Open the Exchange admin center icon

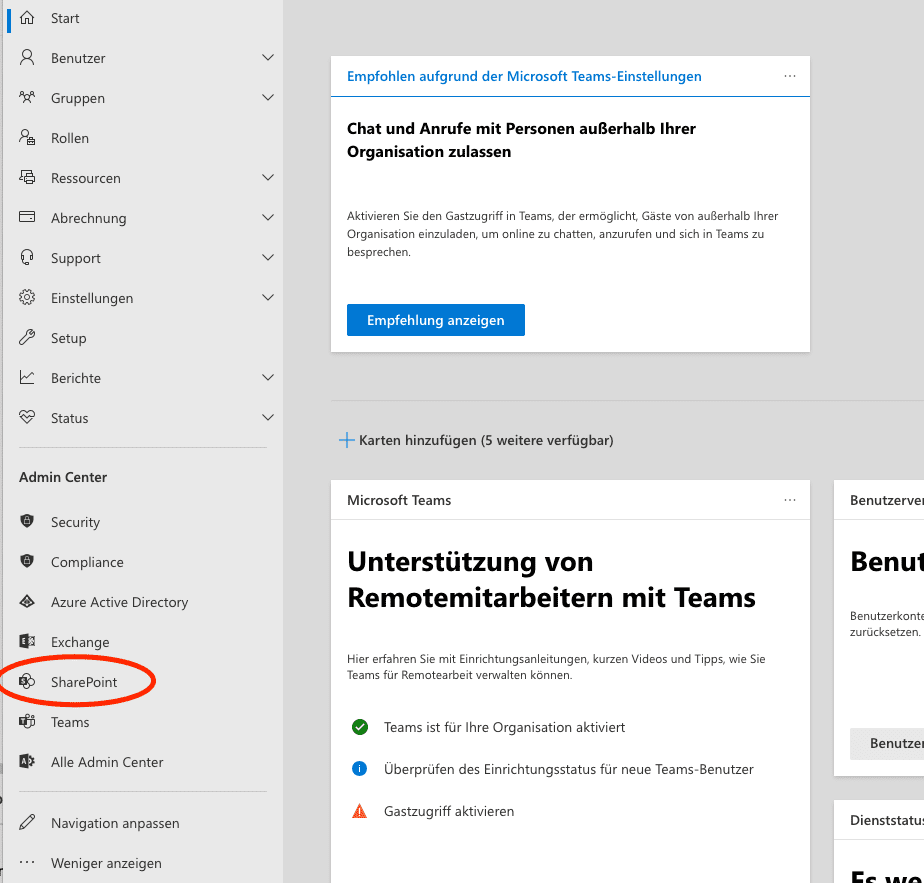27,641
